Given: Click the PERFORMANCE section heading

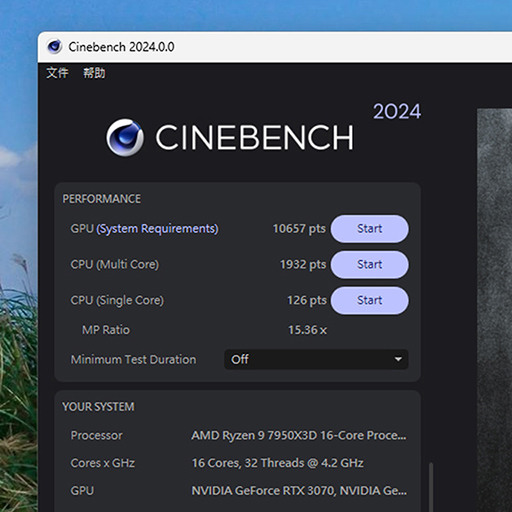Looking at the screenshot, I should 101,199.
